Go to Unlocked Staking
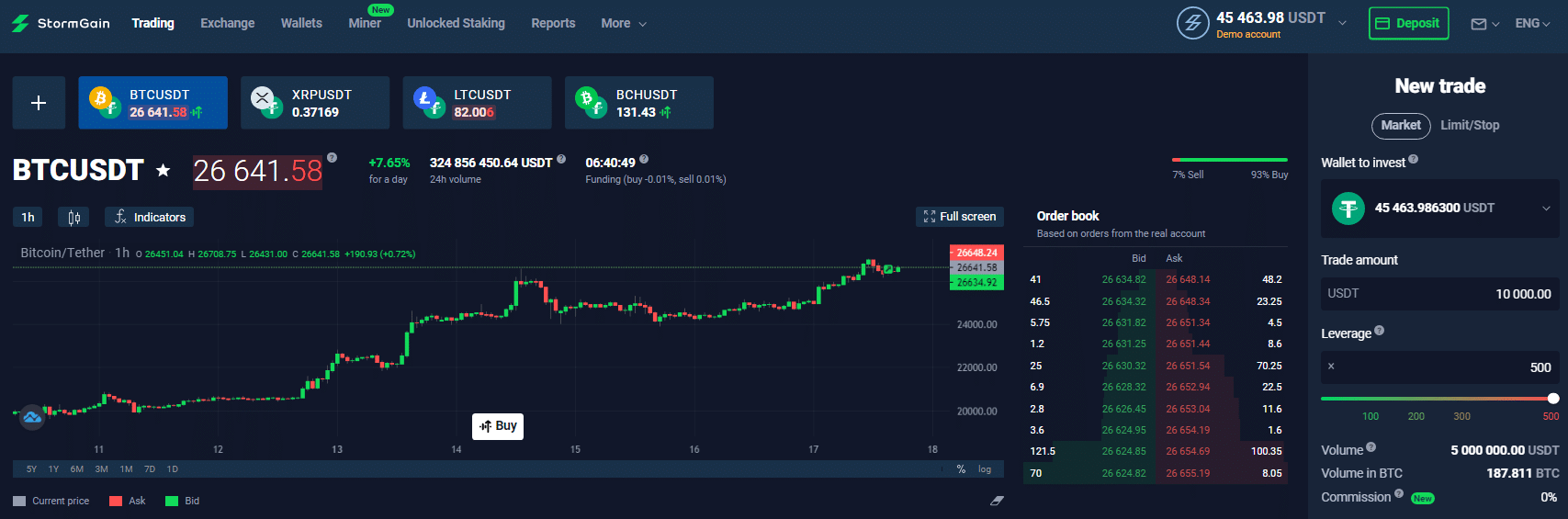 pyautogui.click(x=456, y=23)
